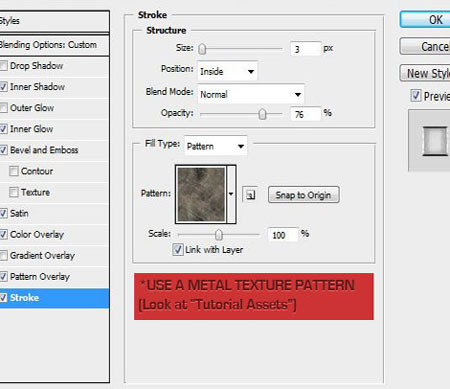This screenshot has width=450, height=389.
Task: Toggle Bevel and Emboss checkbox
Action: (x=3, y=150)
